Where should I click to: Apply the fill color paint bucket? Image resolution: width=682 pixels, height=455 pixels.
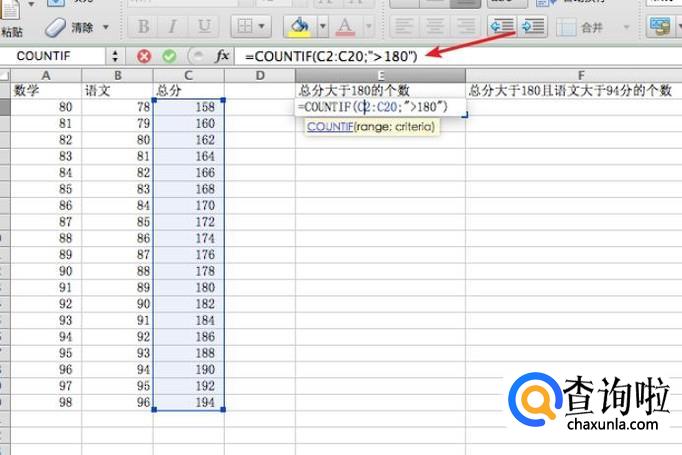tap(297, 25)
